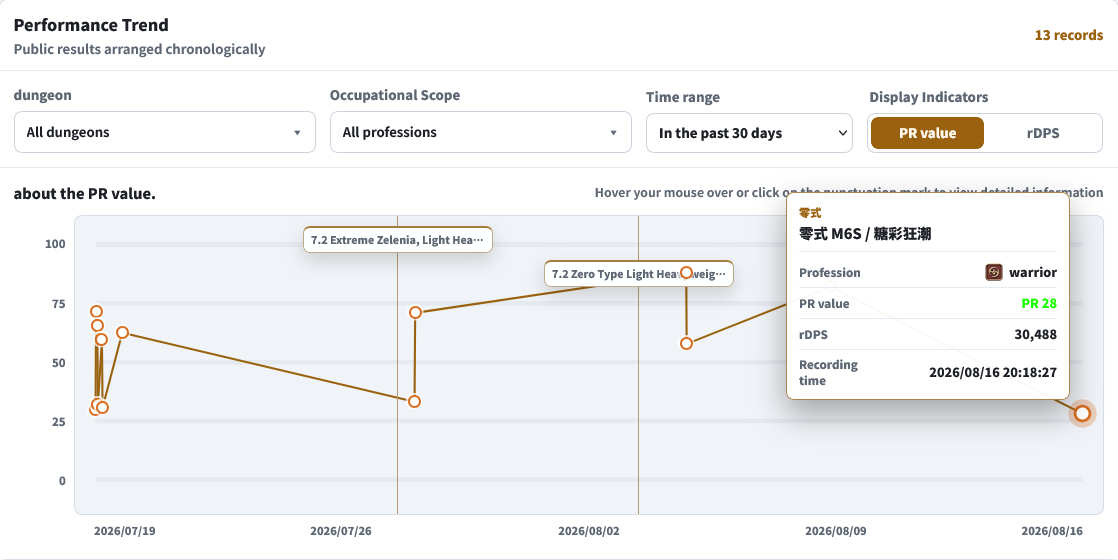
Task: Click the 2026/08/02 axis date label
Action: point(589,531)
